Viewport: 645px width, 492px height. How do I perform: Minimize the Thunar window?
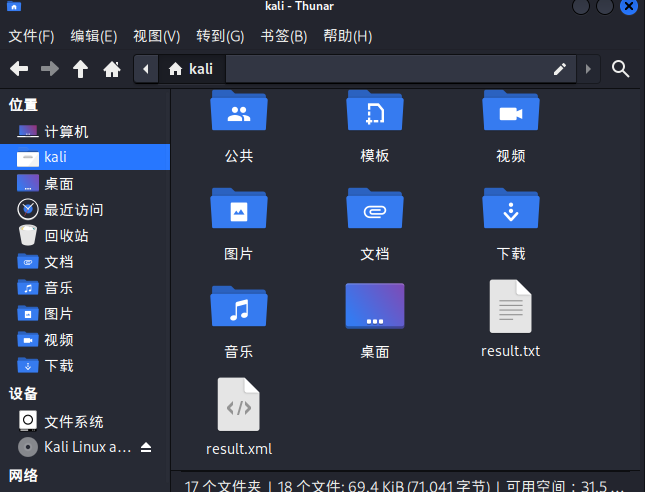[x=581, y=6]
